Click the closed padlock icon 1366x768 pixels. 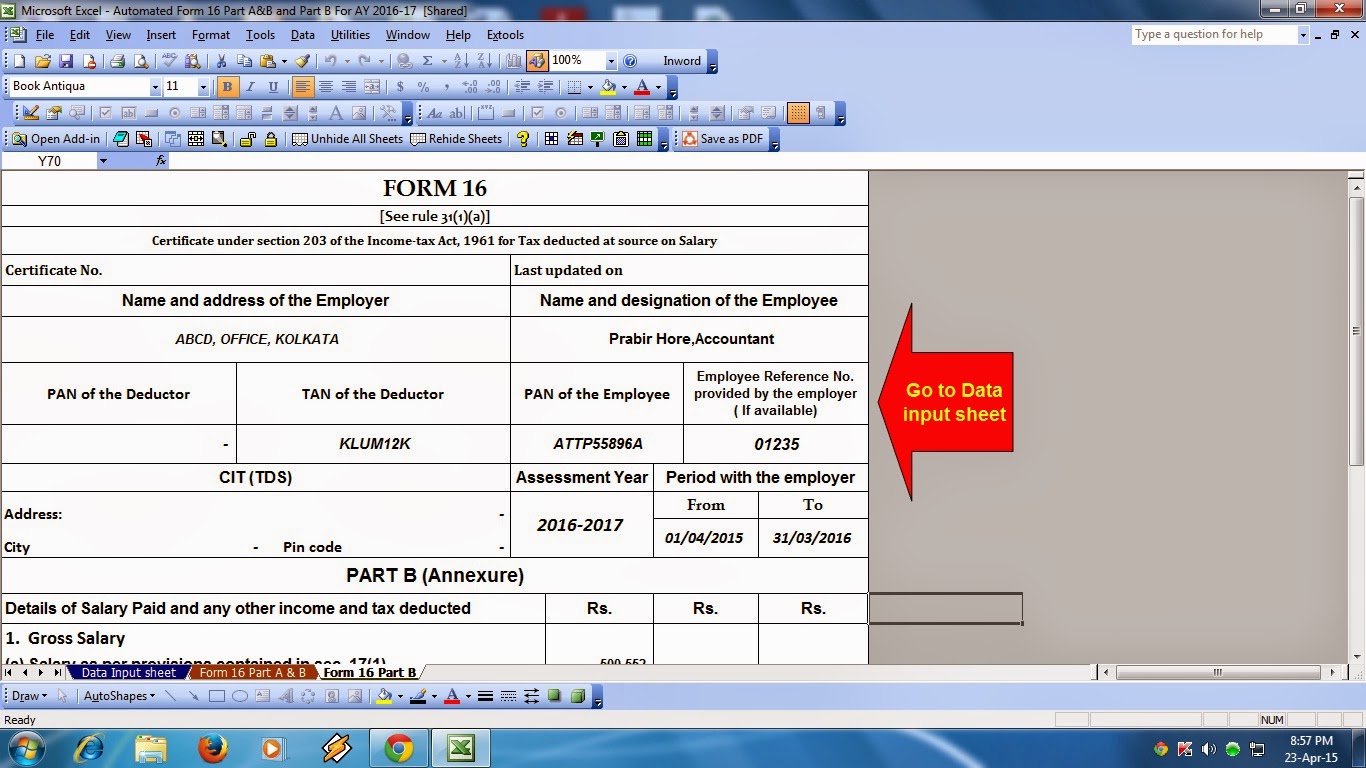click(271, 139)
